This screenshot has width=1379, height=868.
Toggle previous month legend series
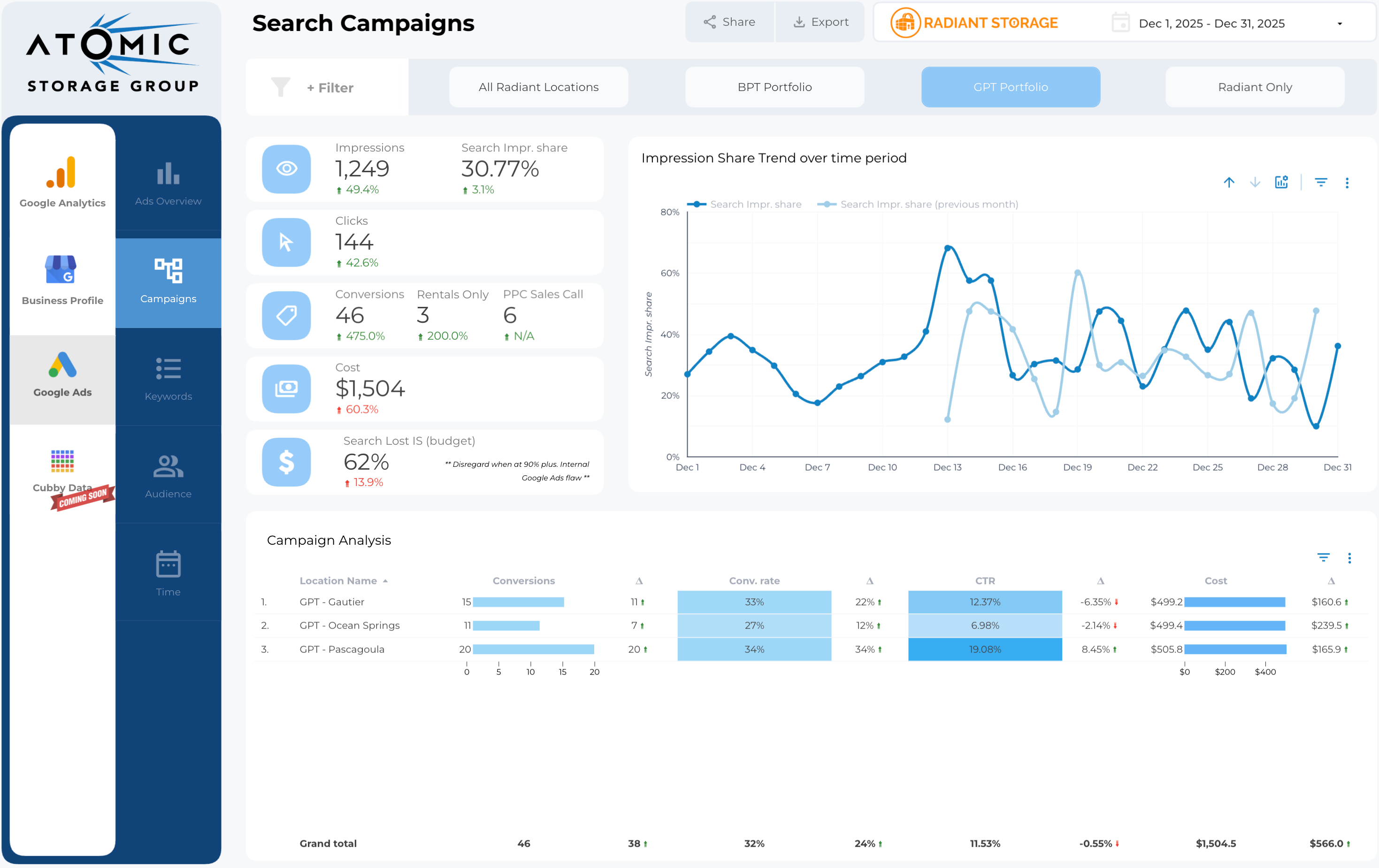coord(918,205)
